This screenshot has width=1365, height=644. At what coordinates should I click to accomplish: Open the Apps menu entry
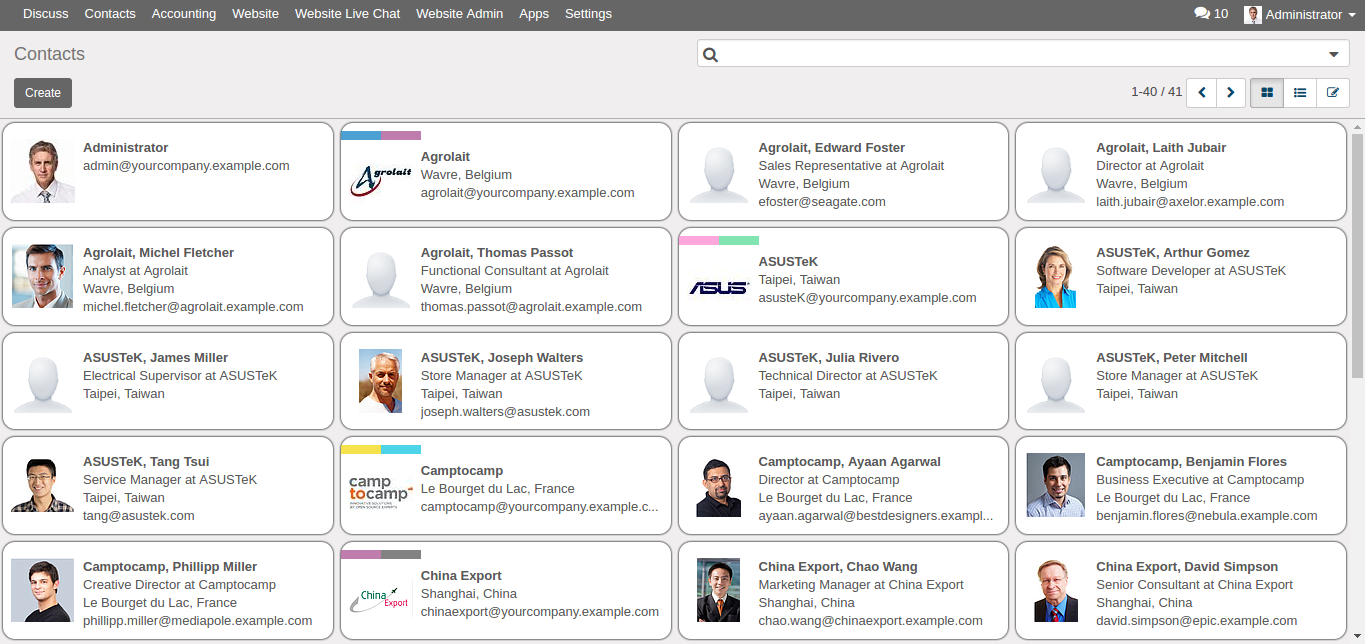click(533, 14)
